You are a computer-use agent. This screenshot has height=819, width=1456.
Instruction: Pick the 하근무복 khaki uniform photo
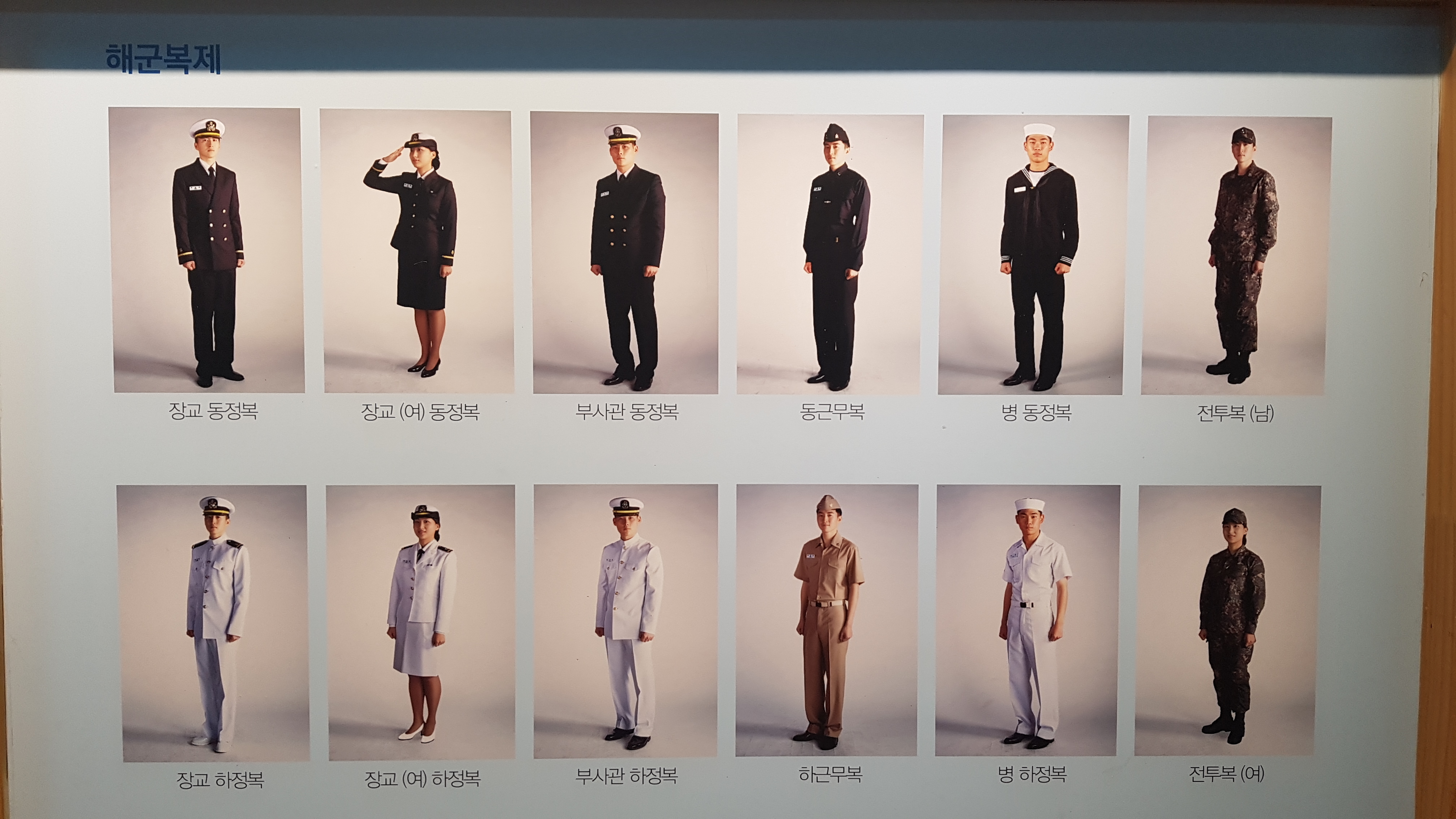point(827,621)
